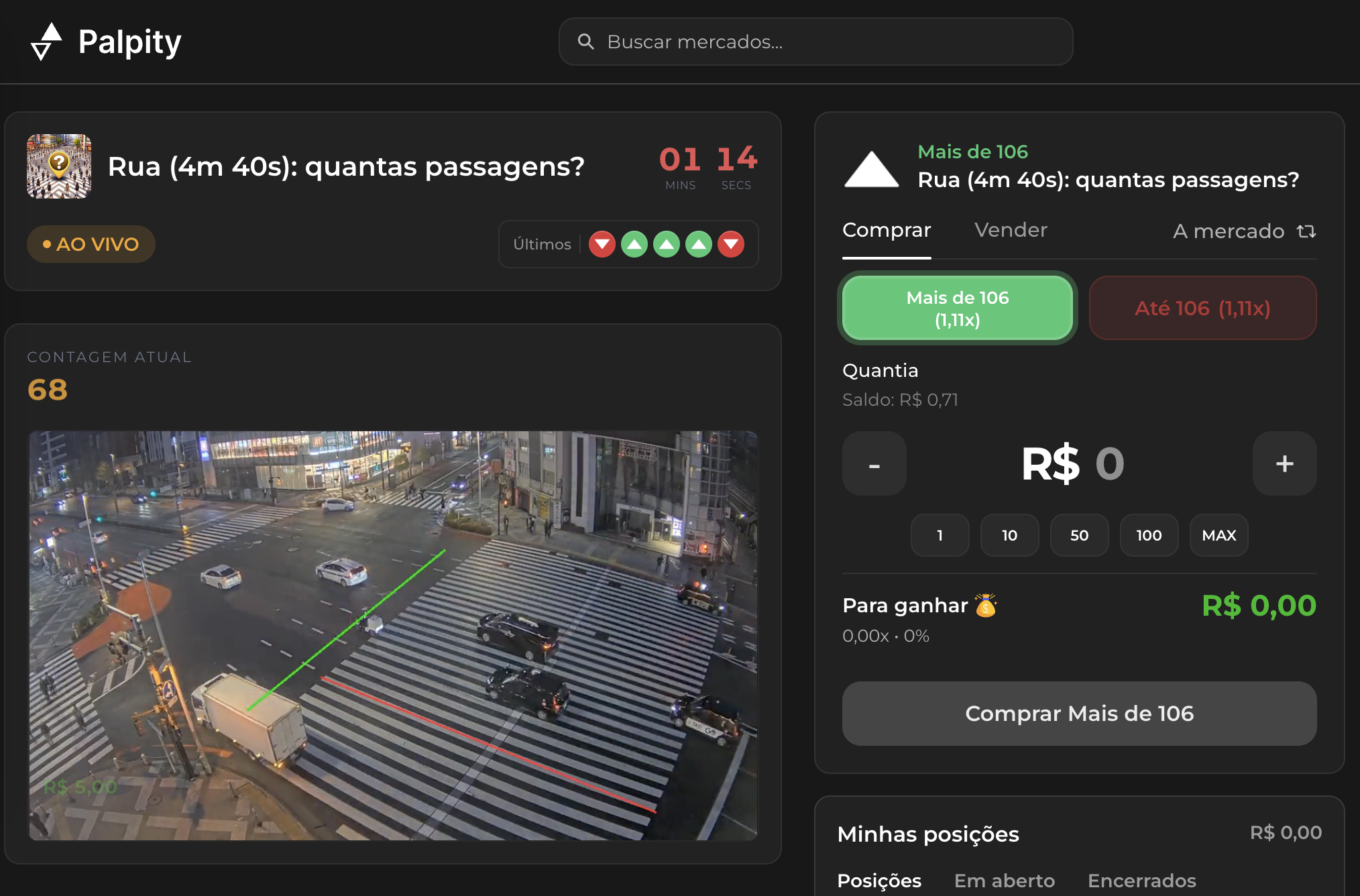The width and height of the screenshot is (1360, 896).
Task: Switch to the Vender tab
Action: tap(1011, 230)
